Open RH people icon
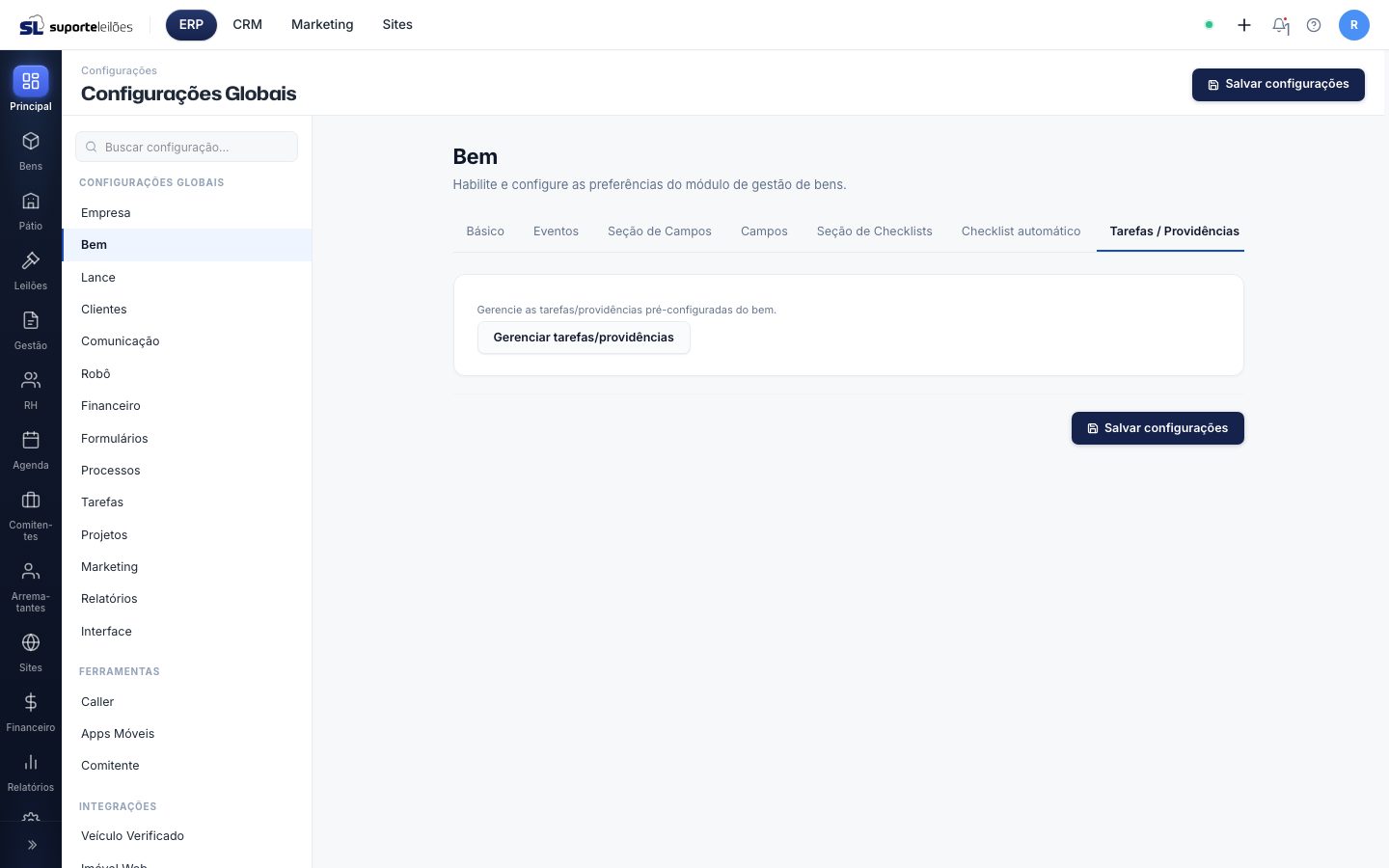This screenshot has height=868, width=1389. point(31,380)
